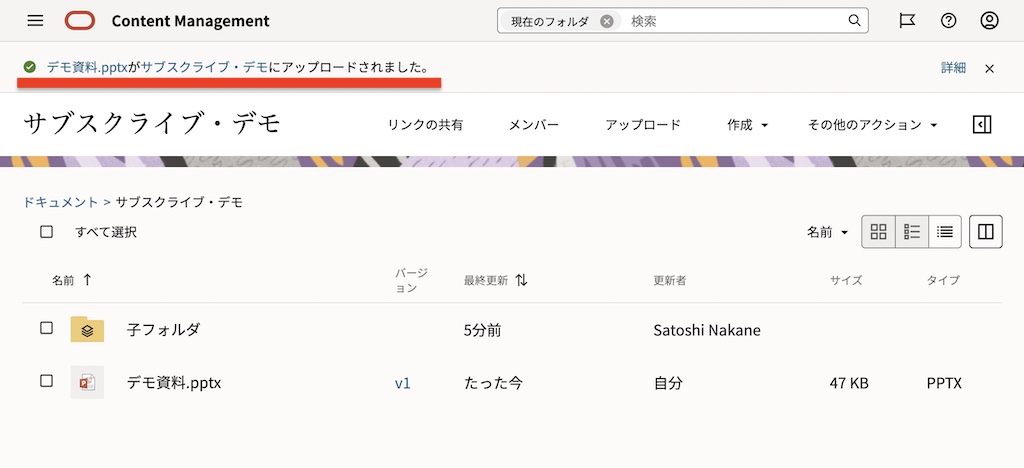Click the Content Management title
1024x468 pixels.
click(190, 21)
